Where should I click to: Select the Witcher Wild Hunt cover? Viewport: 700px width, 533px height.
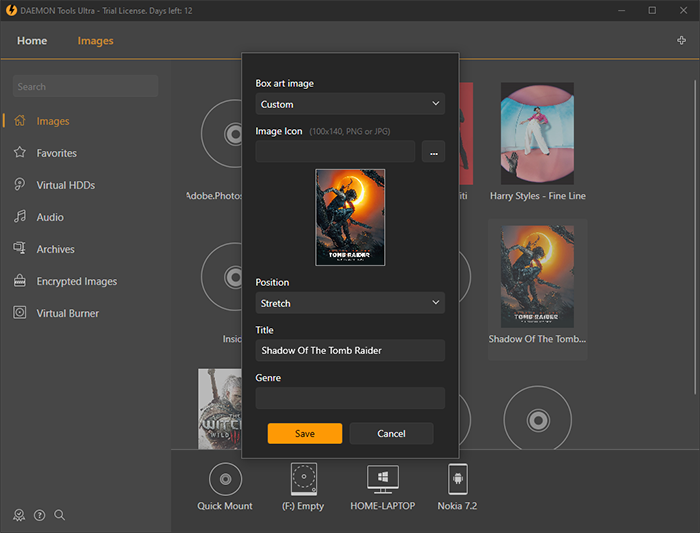click(220, 408)
